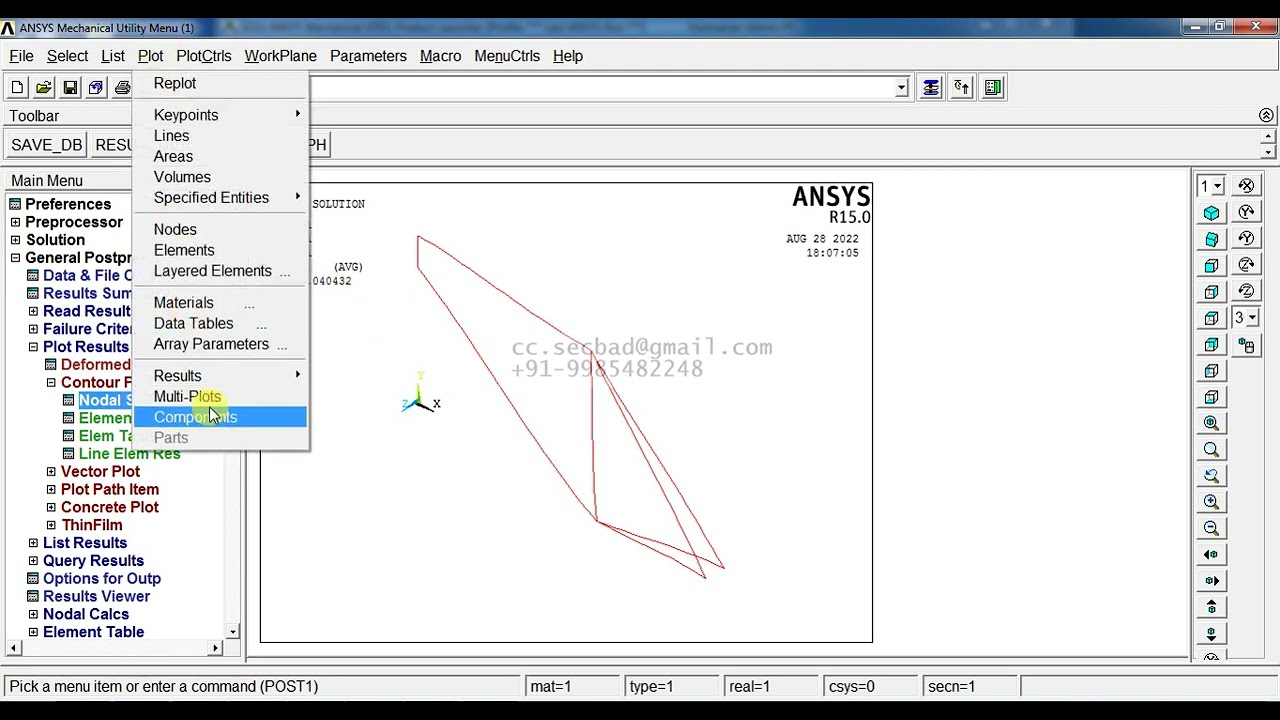Select Line Elem Res in tree
Image resolution: width=1280 pixels, height=720 pixels.
129,454
